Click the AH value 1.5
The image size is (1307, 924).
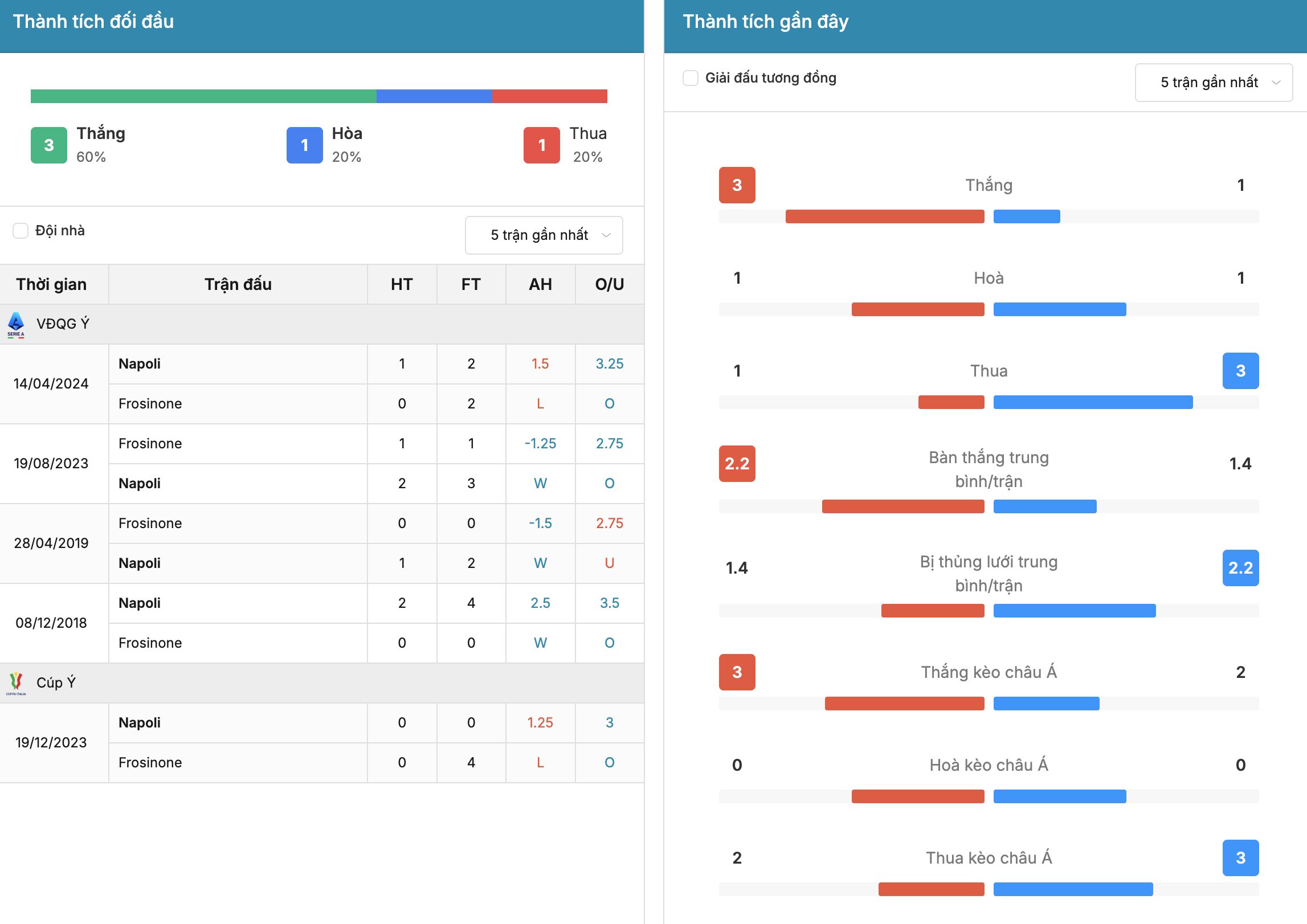(540, 364)
